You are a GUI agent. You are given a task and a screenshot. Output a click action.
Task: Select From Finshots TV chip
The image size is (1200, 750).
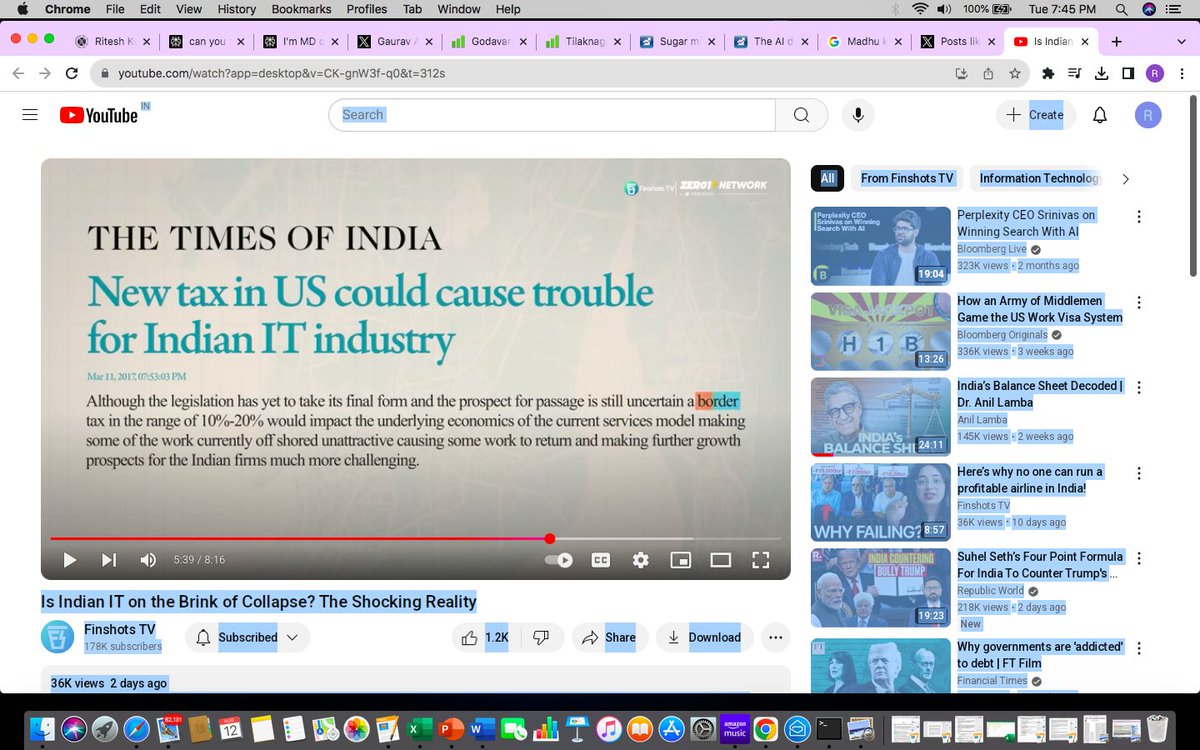[x=907, y=179]
